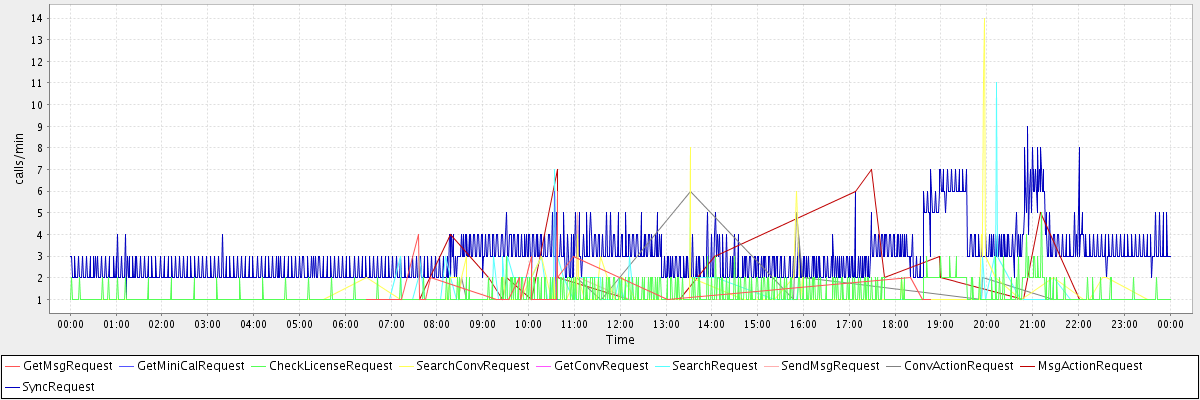Click the 06:00 time axis label
Screen dimensions: 1200x400
[x=345, y=324]
